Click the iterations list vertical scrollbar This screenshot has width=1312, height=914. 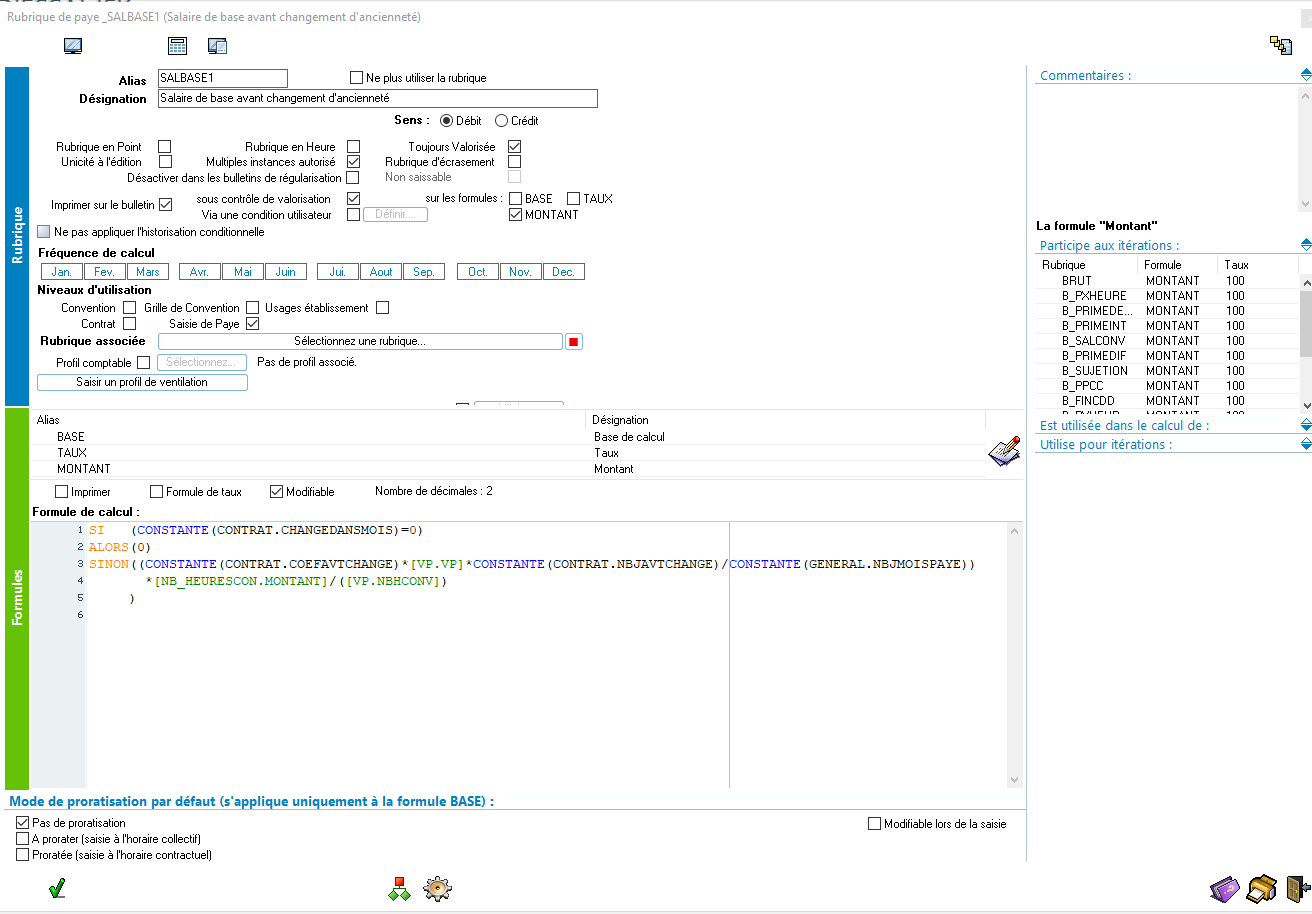point(1305,344)
